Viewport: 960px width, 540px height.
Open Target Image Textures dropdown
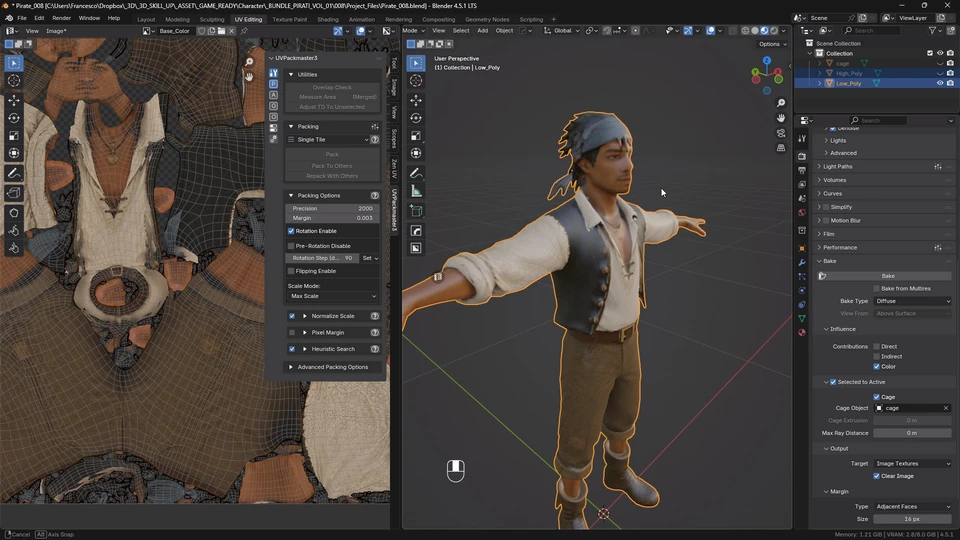pyautogui.click(x=912, y=463)
